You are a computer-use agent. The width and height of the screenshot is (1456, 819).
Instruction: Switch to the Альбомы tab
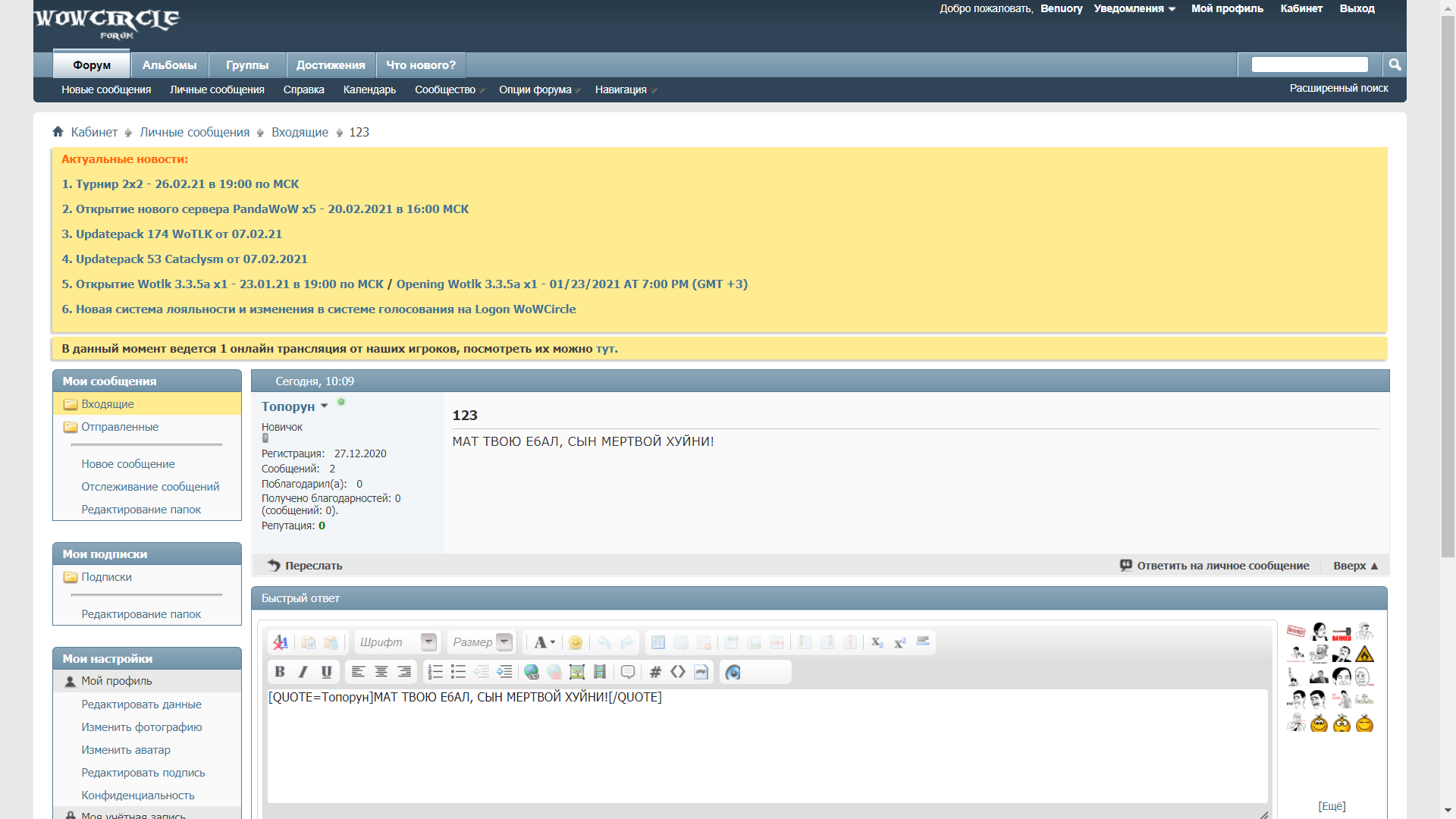(169, 65)
